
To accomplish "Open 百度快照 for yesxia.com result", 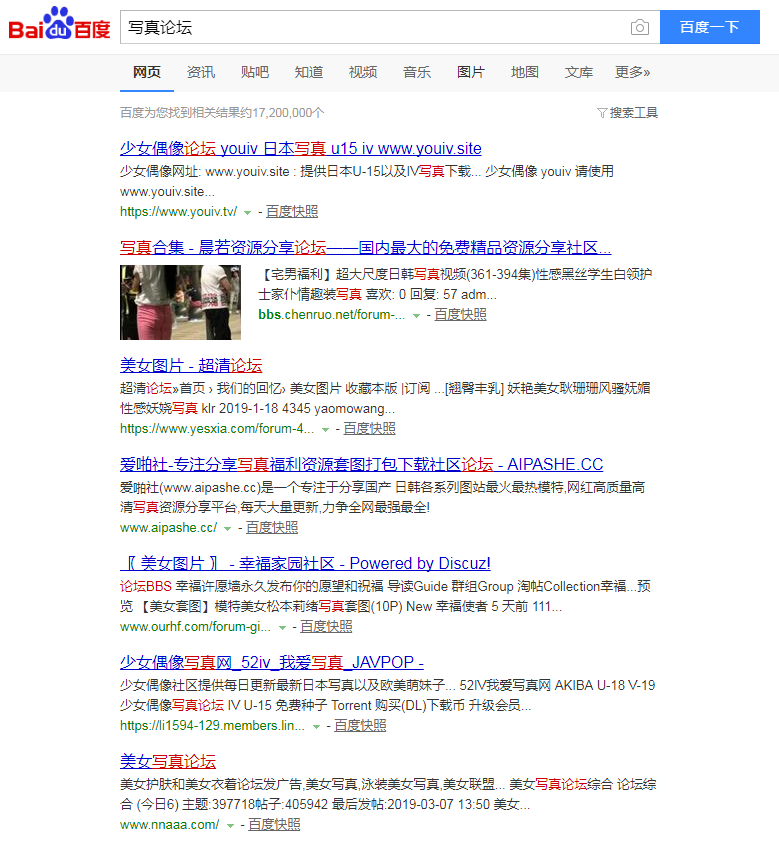I will (x=369, y=428).
